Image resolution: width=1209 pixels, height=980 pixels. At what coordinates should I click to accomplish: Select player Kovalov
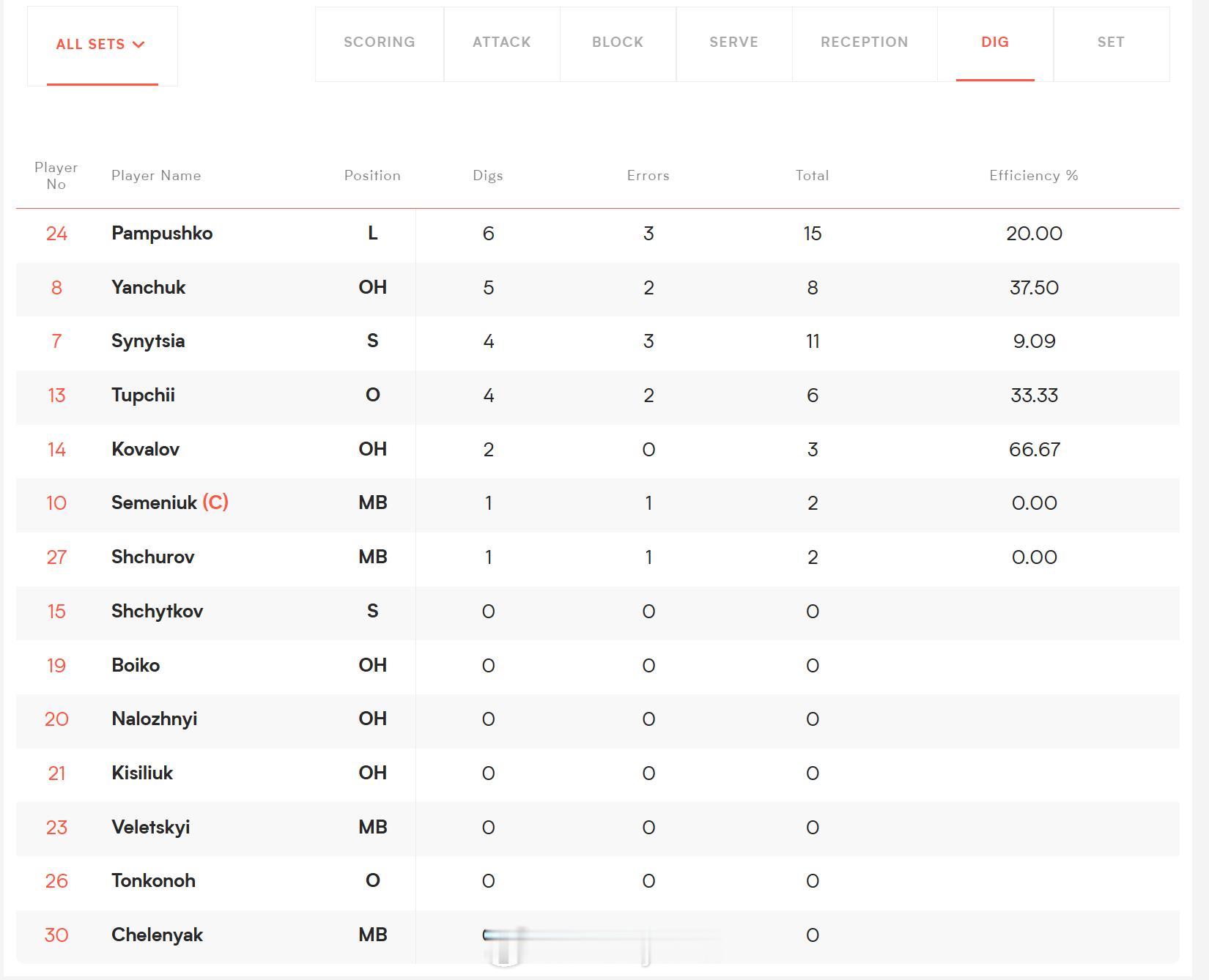[145, 449]
